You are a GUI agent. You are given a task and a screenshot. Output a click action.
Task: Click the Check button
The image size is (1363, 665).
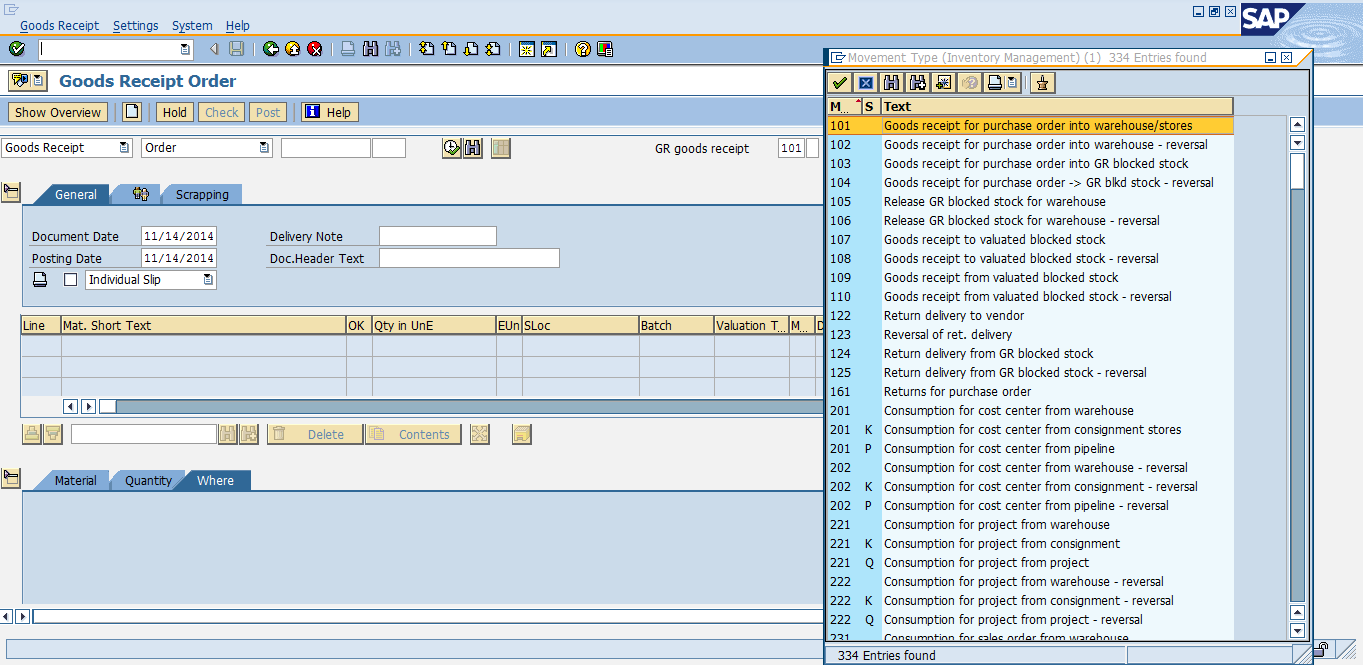click(222, 112)
